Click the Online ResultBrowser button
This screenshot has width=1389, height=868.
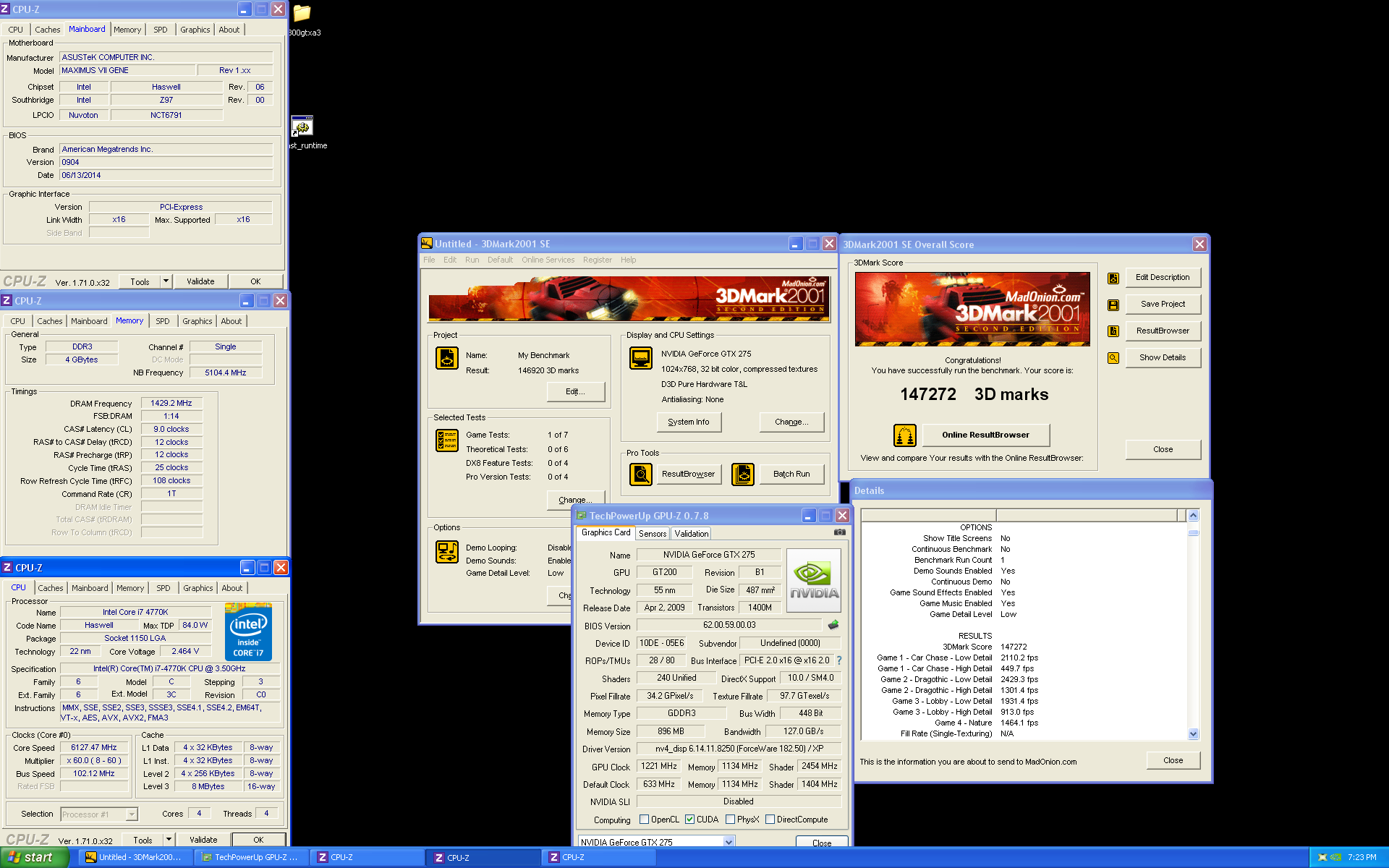point(985,435)
